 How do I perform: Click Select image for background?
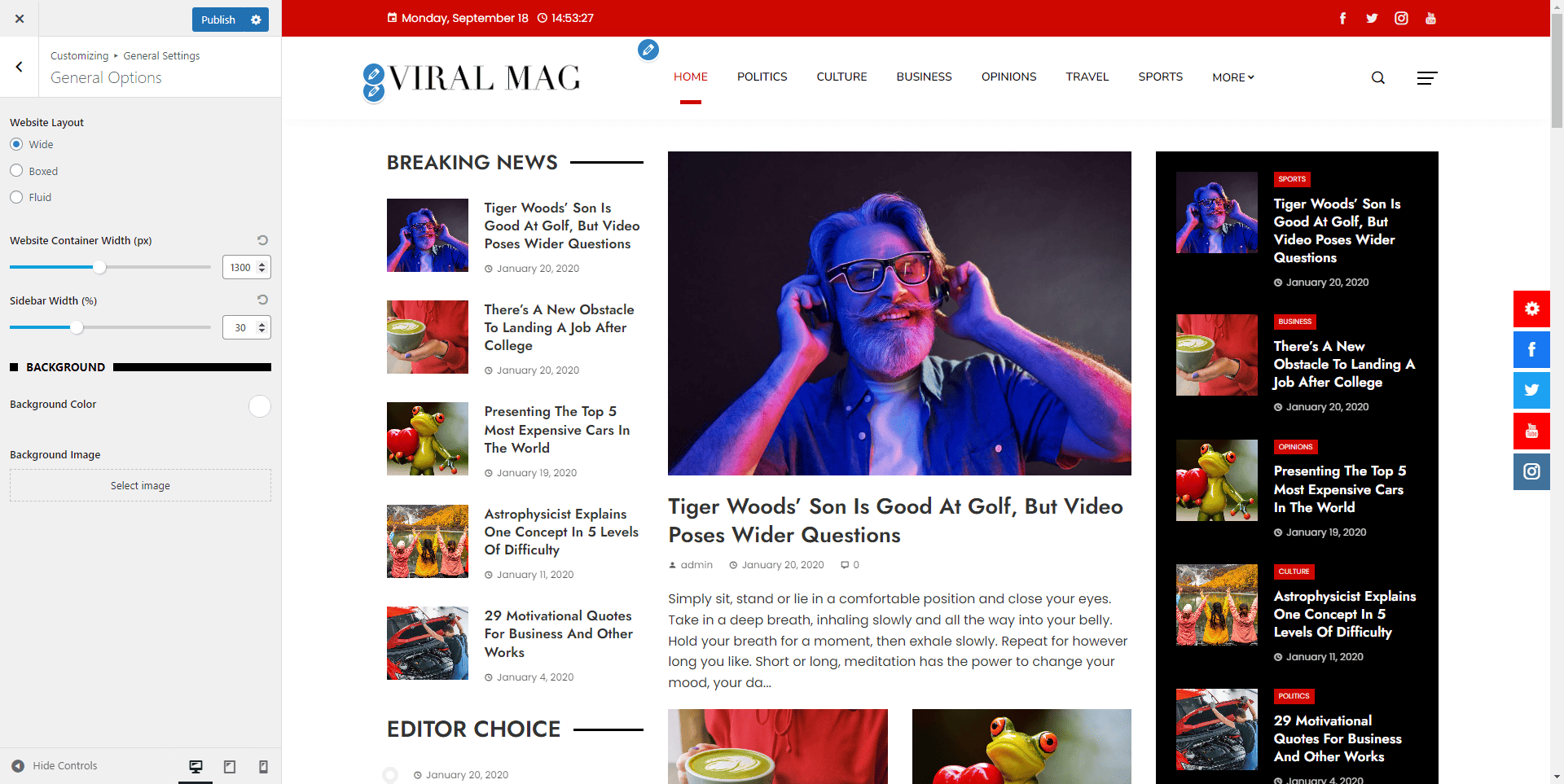140,485
